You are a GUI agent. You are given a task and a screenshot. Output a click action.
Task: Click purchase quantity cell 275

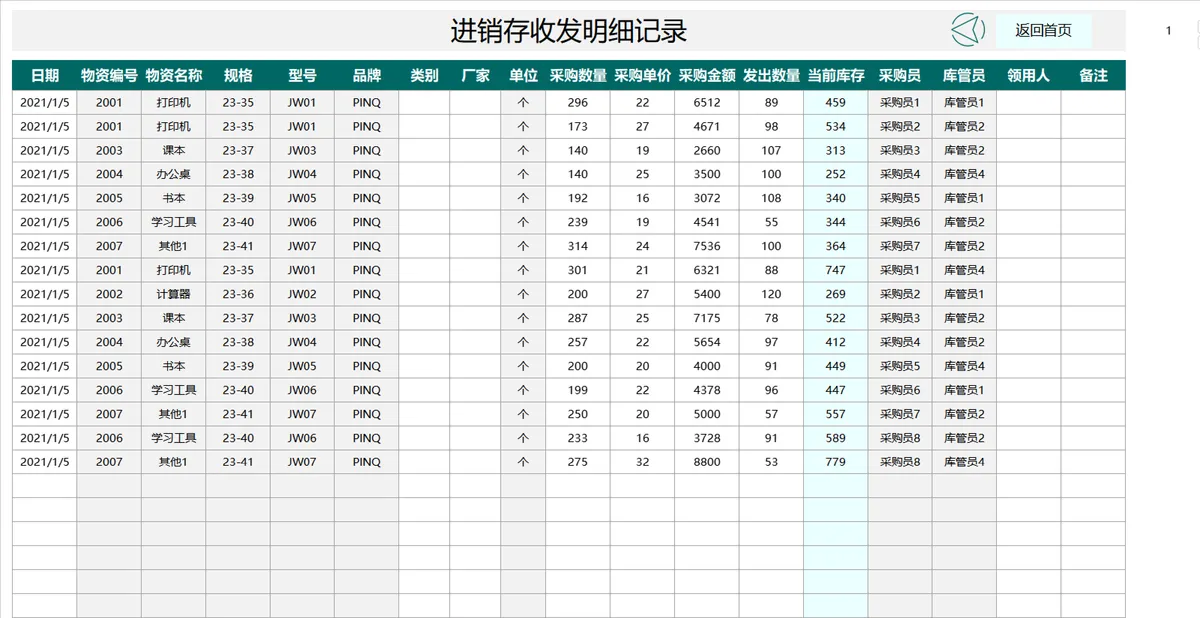pyautogui.click(x=578, y=462)
